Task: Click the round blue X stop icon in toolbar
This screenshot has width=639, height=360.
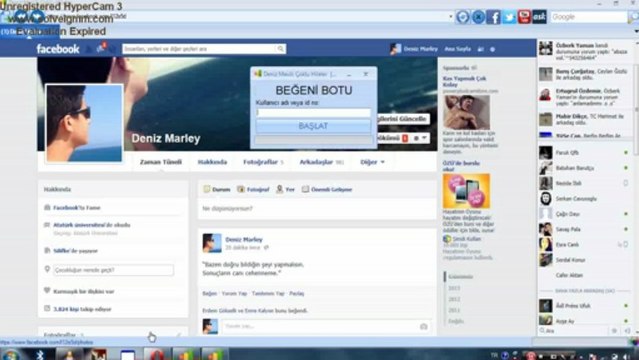Action: tap(478, 17)
